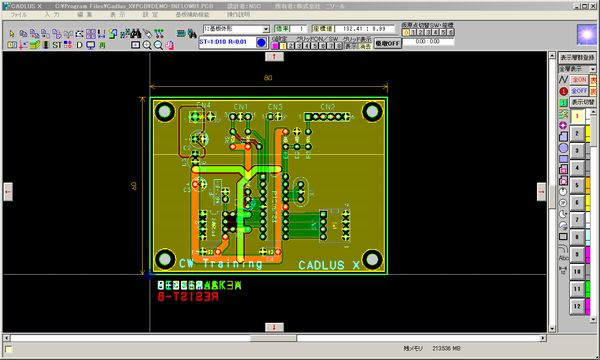Image resolution: width=600 pixels, height=360 pixels.
Task: Toggle layer 5 button in layer list
Action: coord(577,185)
